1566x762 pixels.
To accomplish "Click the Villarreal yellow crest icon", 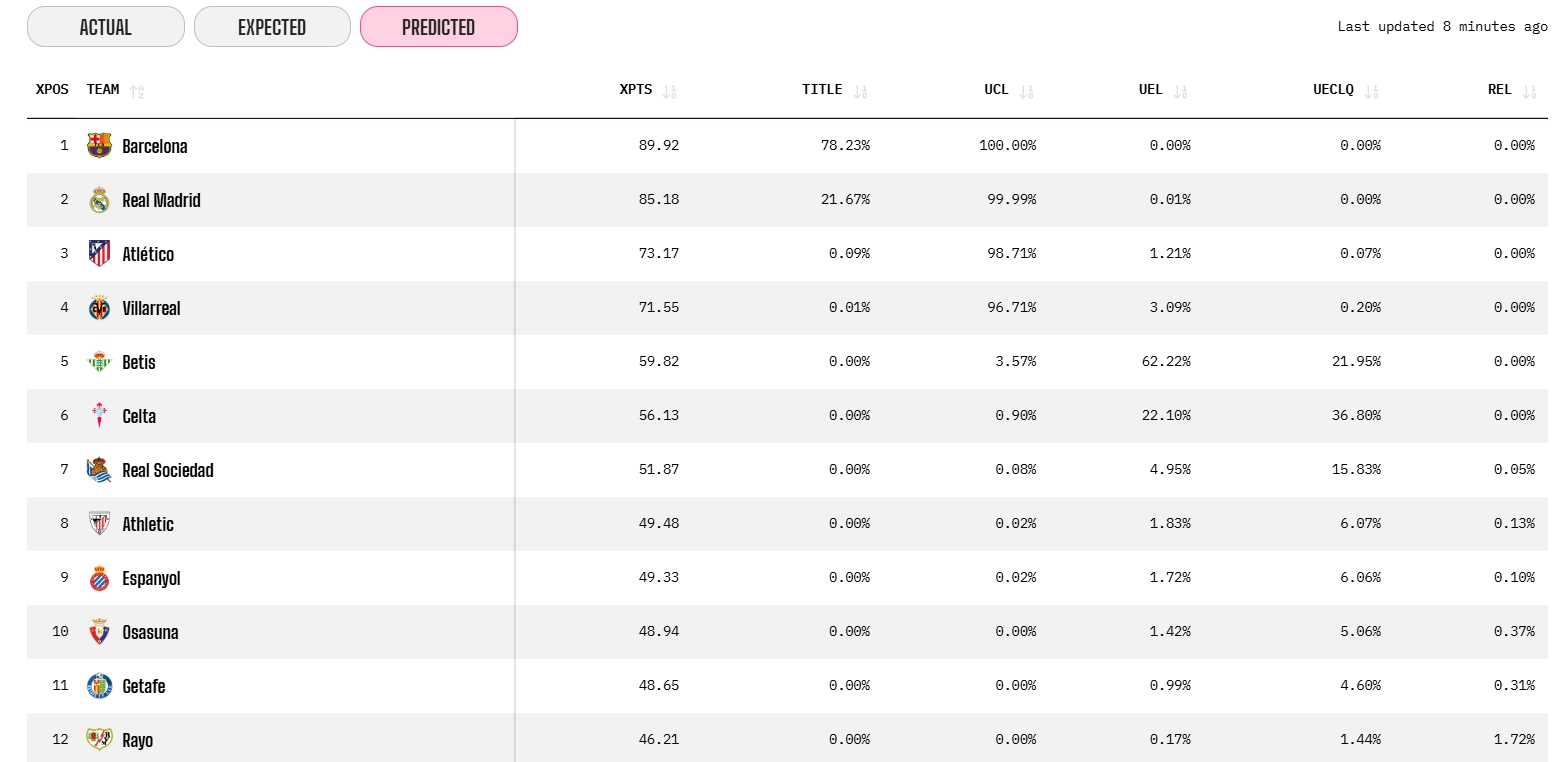I will pos(99,308).
